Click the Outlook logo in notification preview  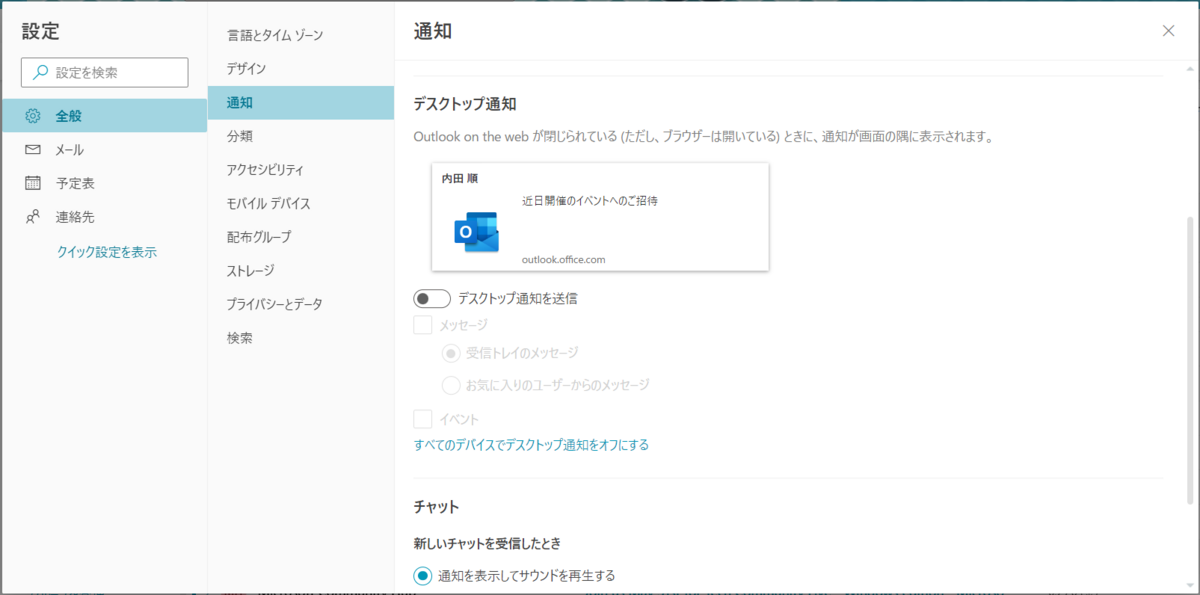tap(476, 232)
